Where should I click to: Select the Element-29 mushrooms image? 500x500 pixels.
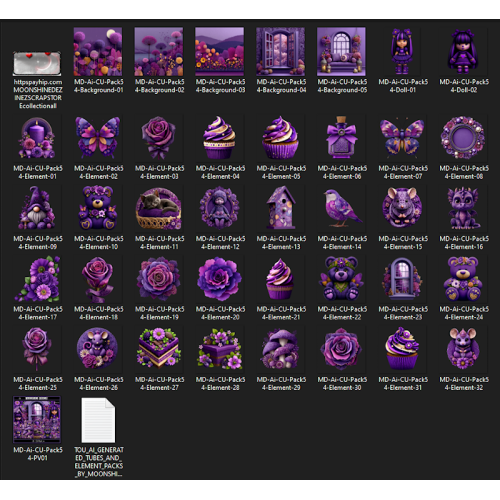280,349
